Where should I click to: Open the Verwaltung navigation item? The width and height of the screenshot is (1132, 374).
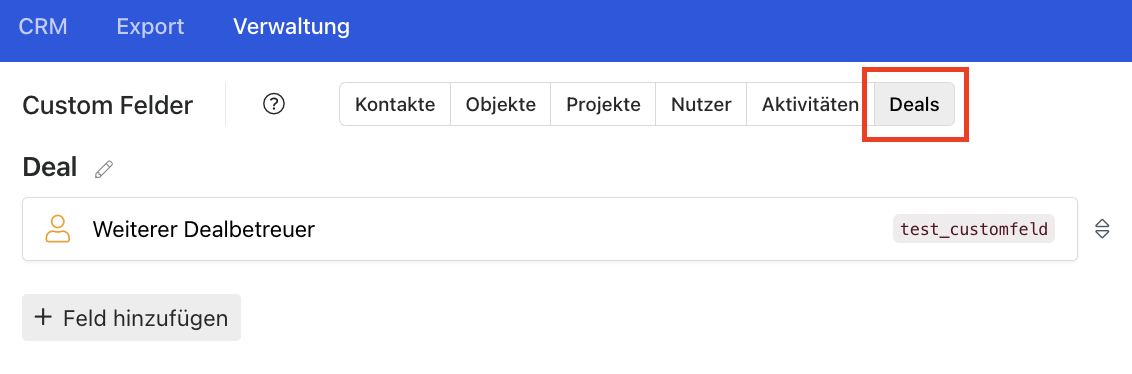pos(291,27)
